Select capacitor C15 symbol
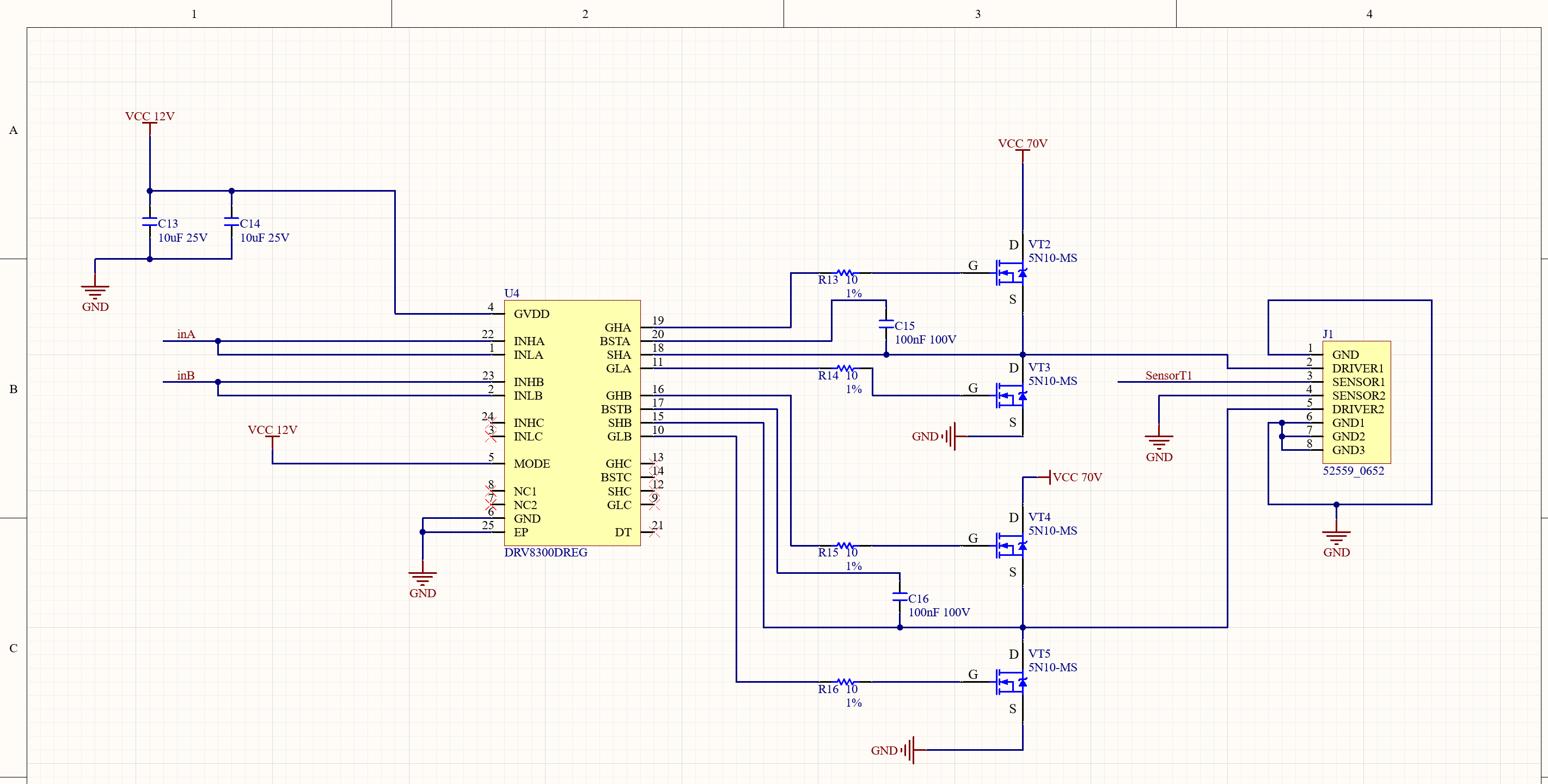1548x784 pixels. (886, 324)
